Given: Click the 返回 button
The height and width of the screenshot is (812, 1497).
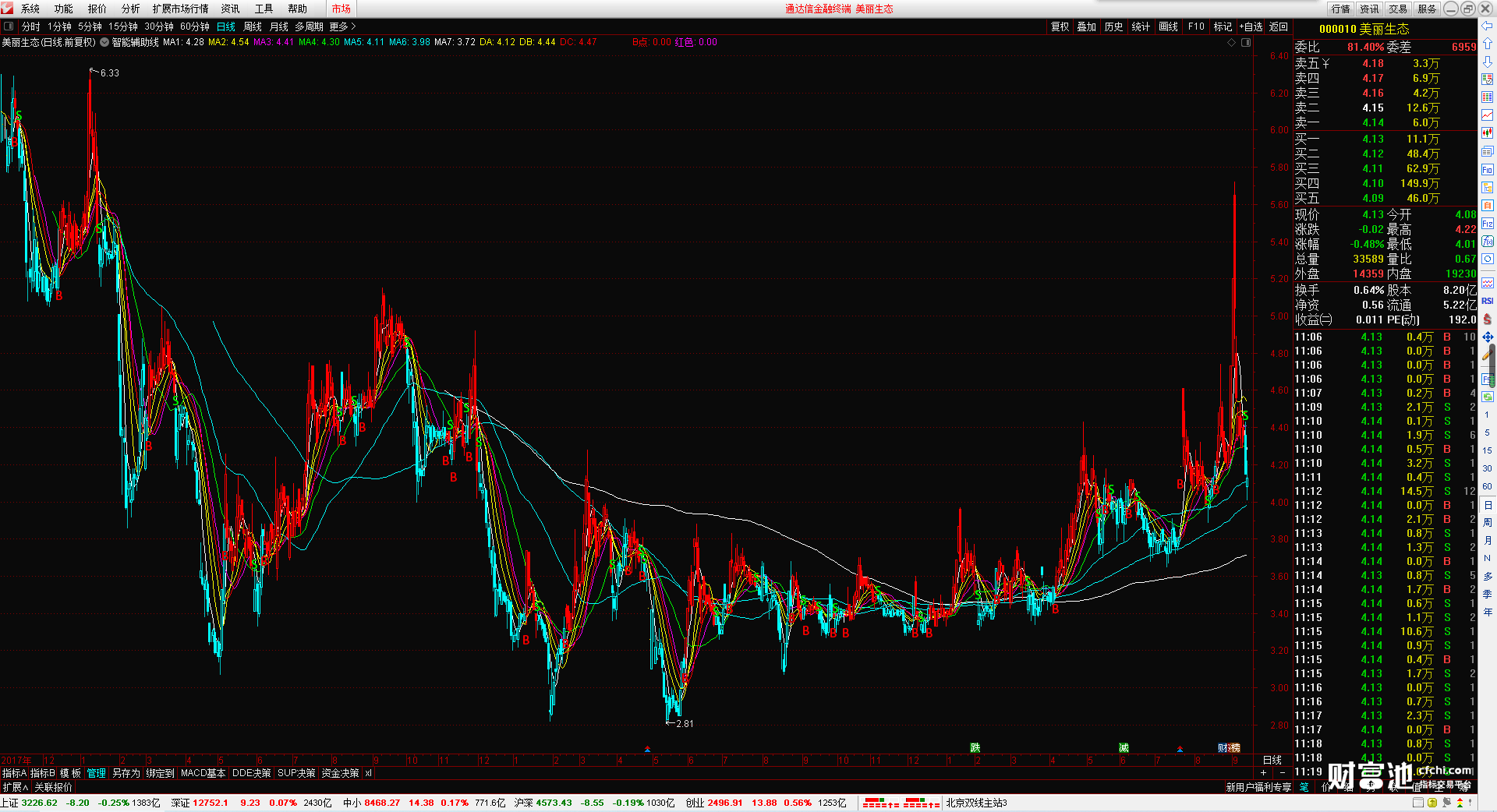Looking at the screenshot, I should (1279, 26).
